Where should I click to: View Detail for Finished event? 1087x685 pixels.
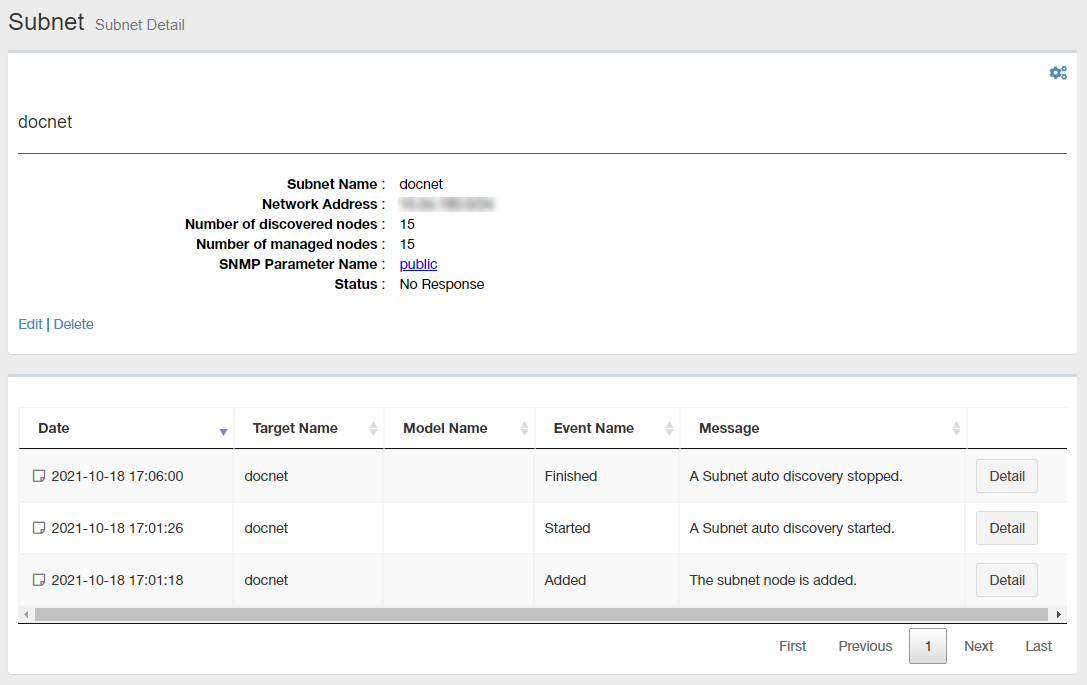(x=1006, y=477)
